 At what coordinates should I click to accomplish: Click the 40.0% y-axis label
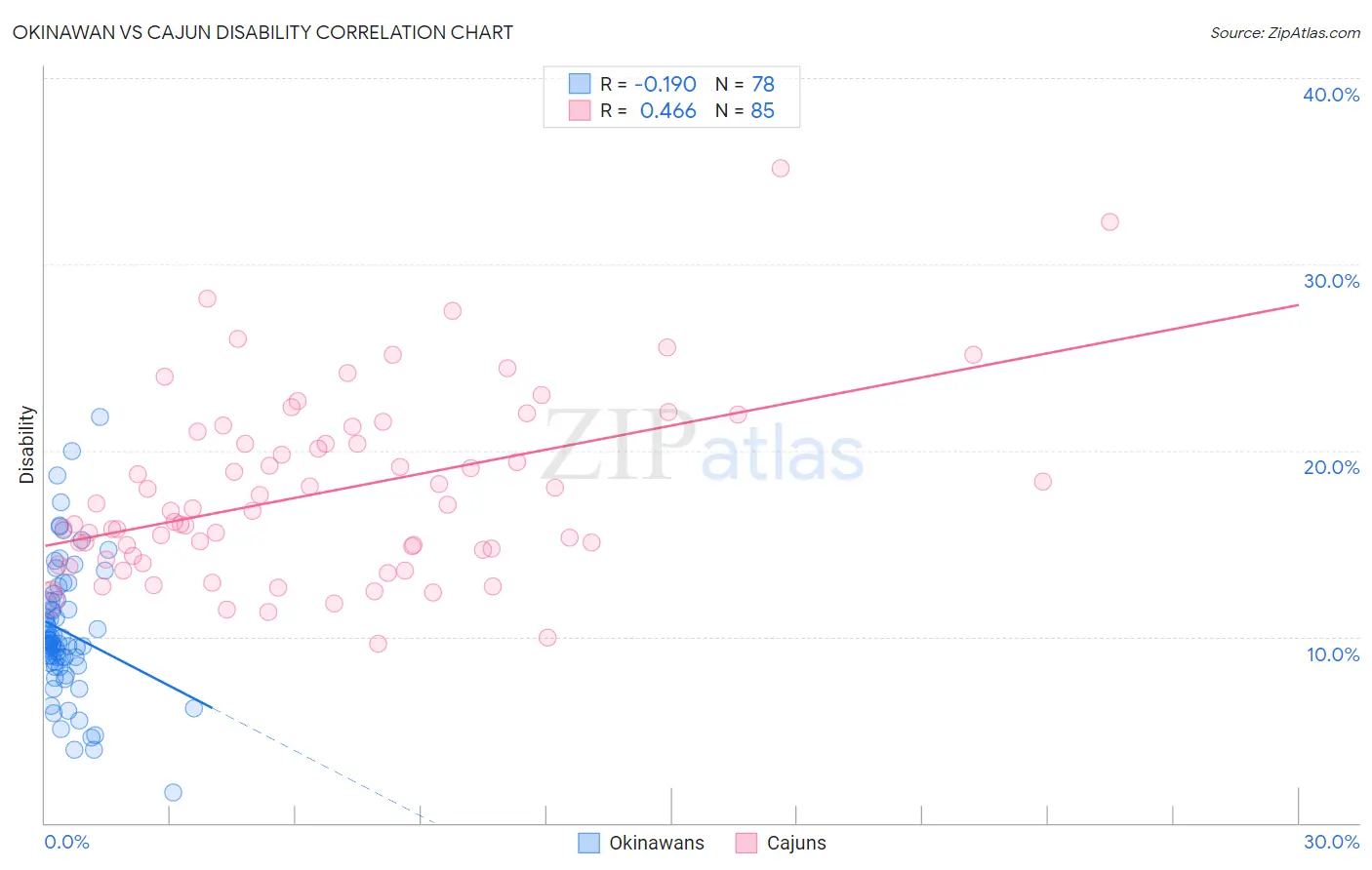point(1331,95)
